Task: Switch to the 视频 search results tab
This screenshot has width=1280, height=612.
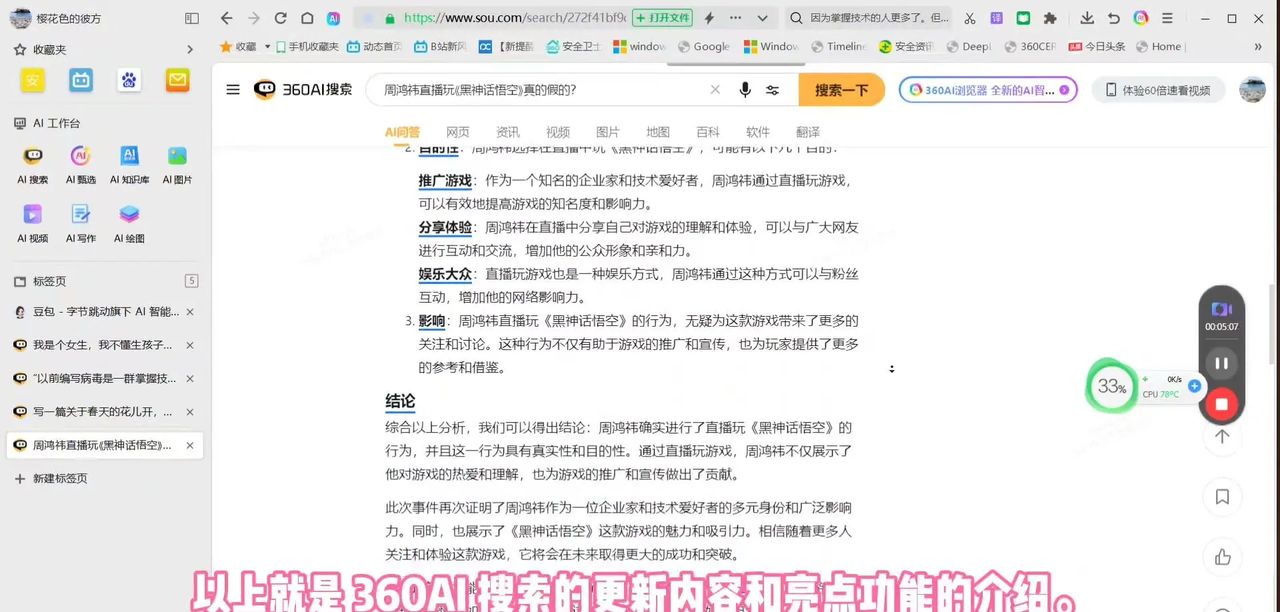Action: click(x=557, y=131)
